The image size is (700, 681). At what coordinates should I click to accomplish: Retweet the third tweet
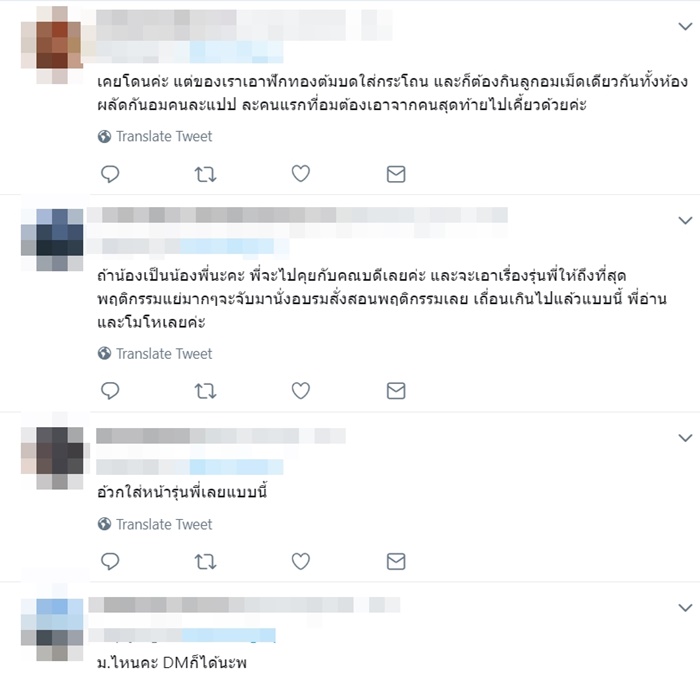[205, 562]
